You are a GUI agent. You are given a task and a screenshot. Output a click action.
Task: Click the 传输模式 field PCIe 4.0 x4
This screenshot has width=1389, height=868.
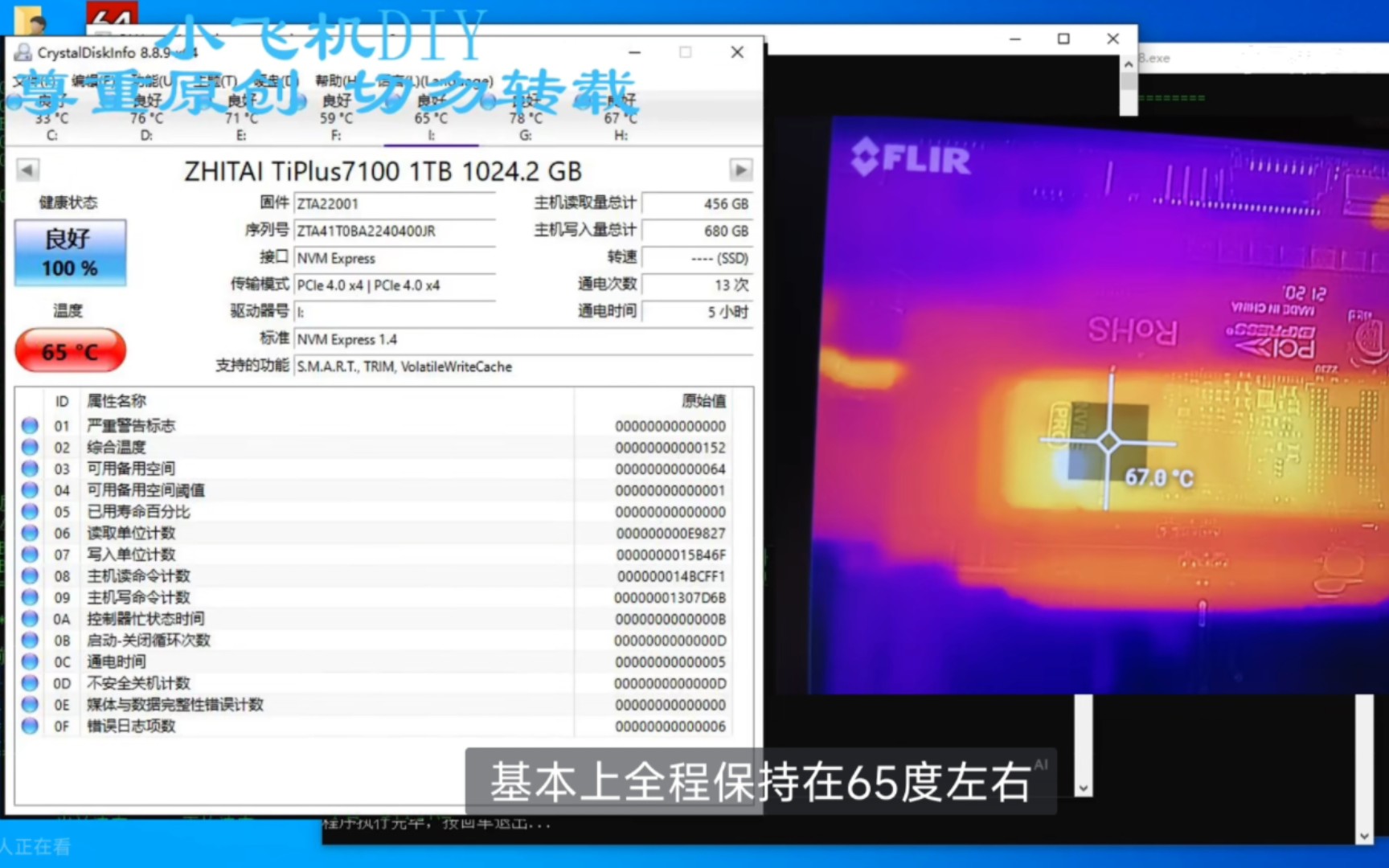pyautogui.click(x=394, y=285)
